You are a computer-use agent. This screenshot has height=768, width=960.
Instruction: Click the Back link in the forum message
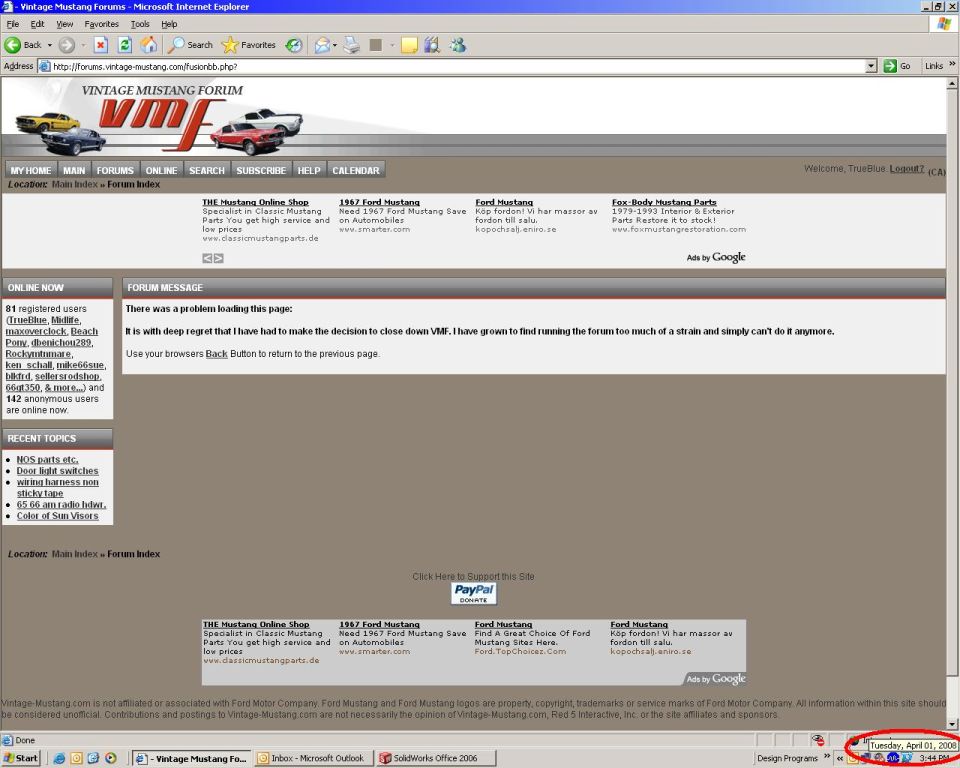point(217,354)
